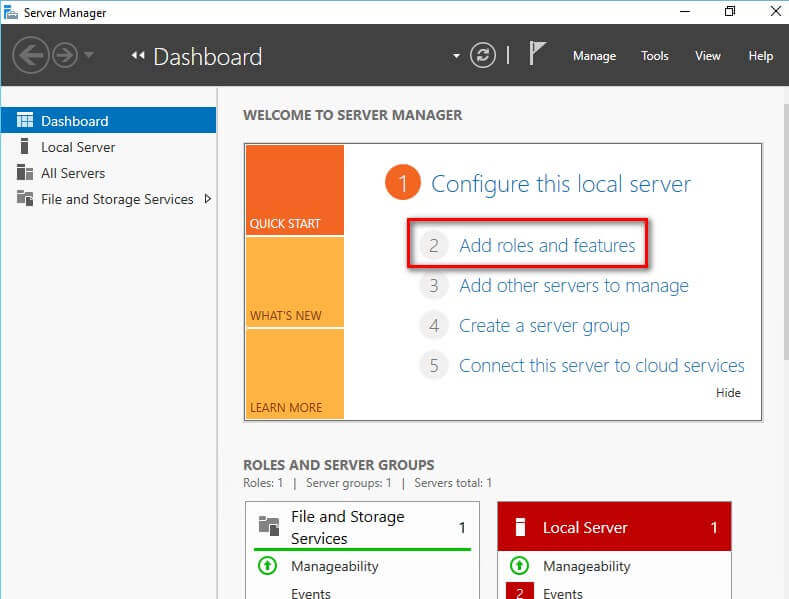Click green Manageability icon in Local Server tile

(519, 566)
